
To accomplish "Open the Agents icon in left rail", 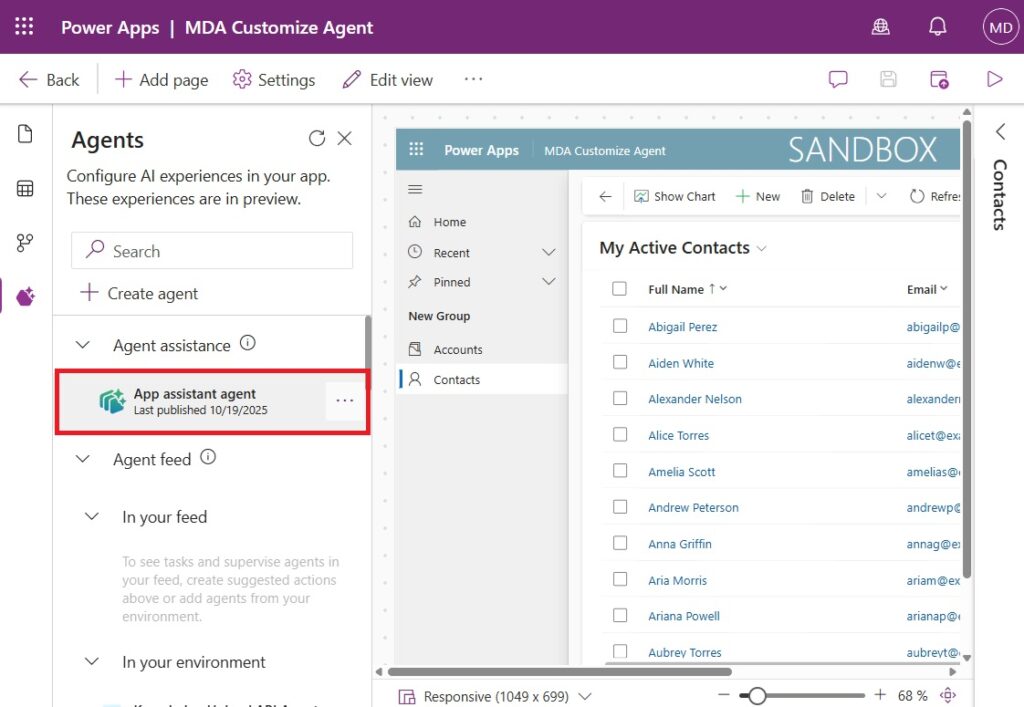I will coord(26,296).
